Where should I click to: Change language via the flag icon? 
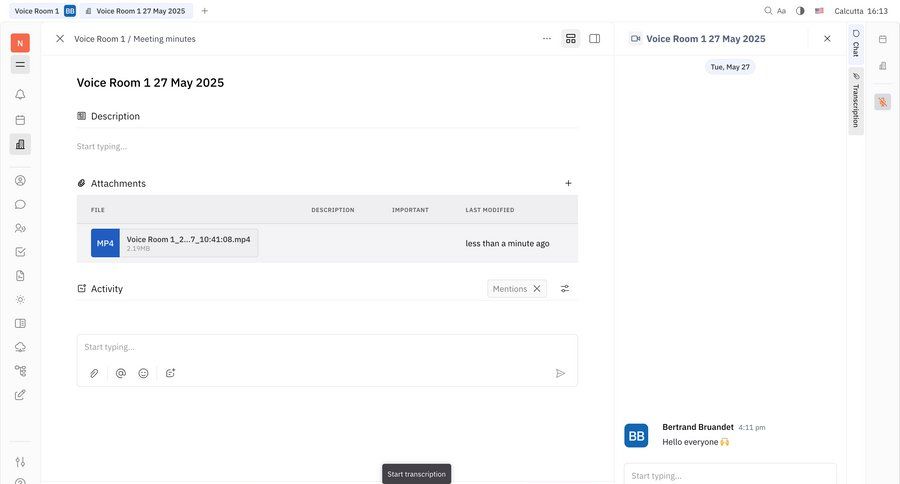[819, 11]
